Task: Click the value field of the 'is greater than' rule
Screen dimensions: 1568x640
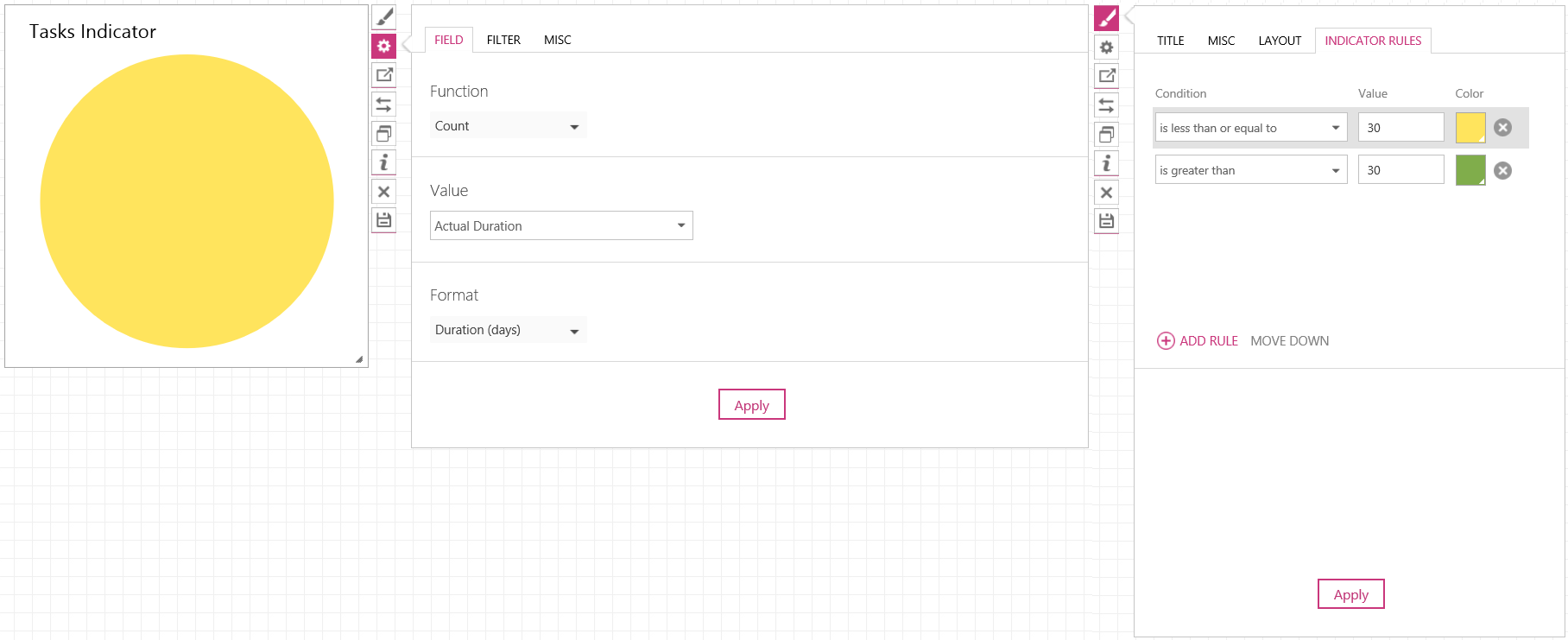Action: 1401,170
